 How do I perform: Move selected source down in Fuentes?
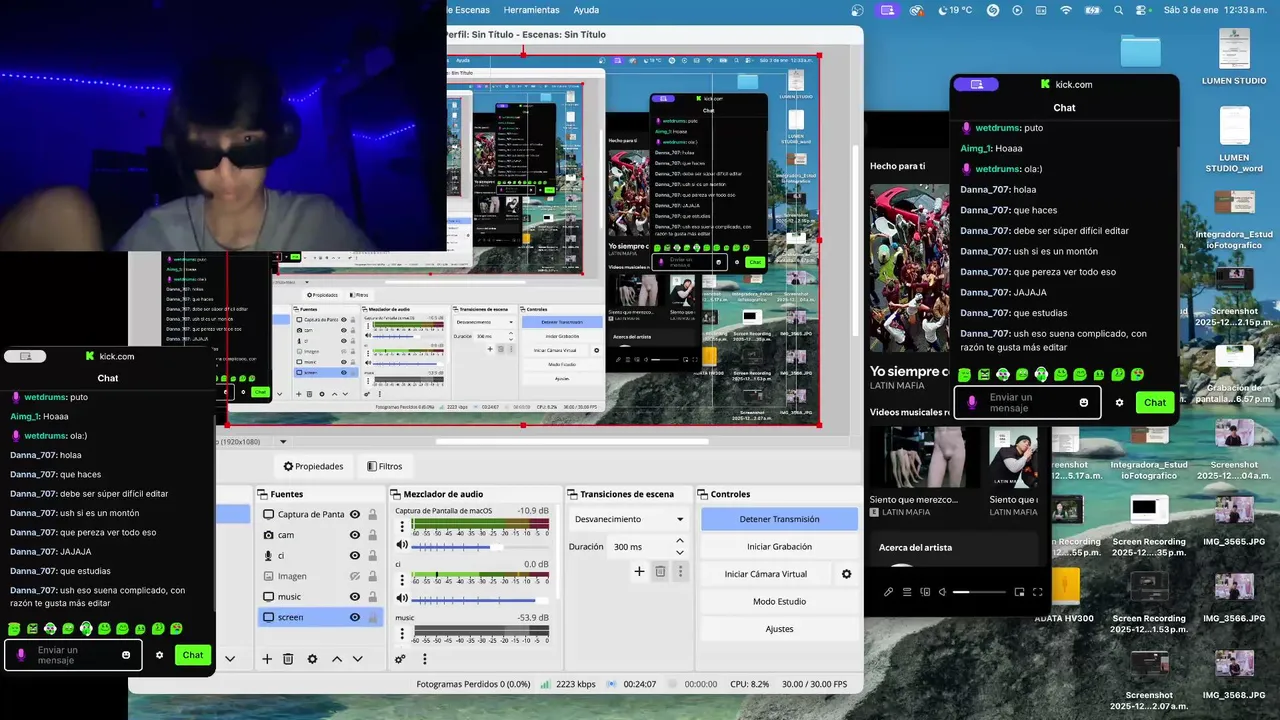click(357, 659)
